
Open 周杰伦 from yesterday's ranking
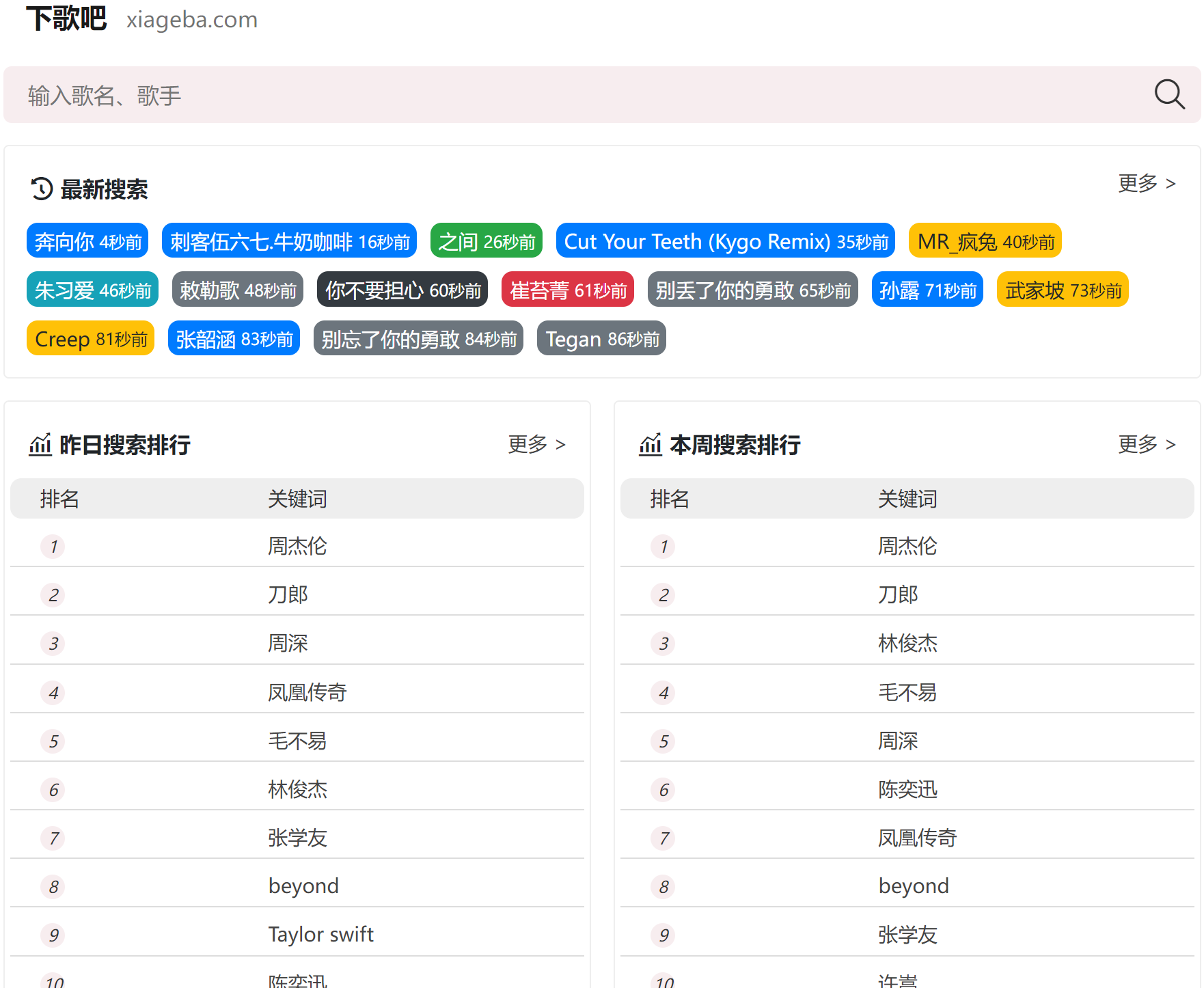297,546
